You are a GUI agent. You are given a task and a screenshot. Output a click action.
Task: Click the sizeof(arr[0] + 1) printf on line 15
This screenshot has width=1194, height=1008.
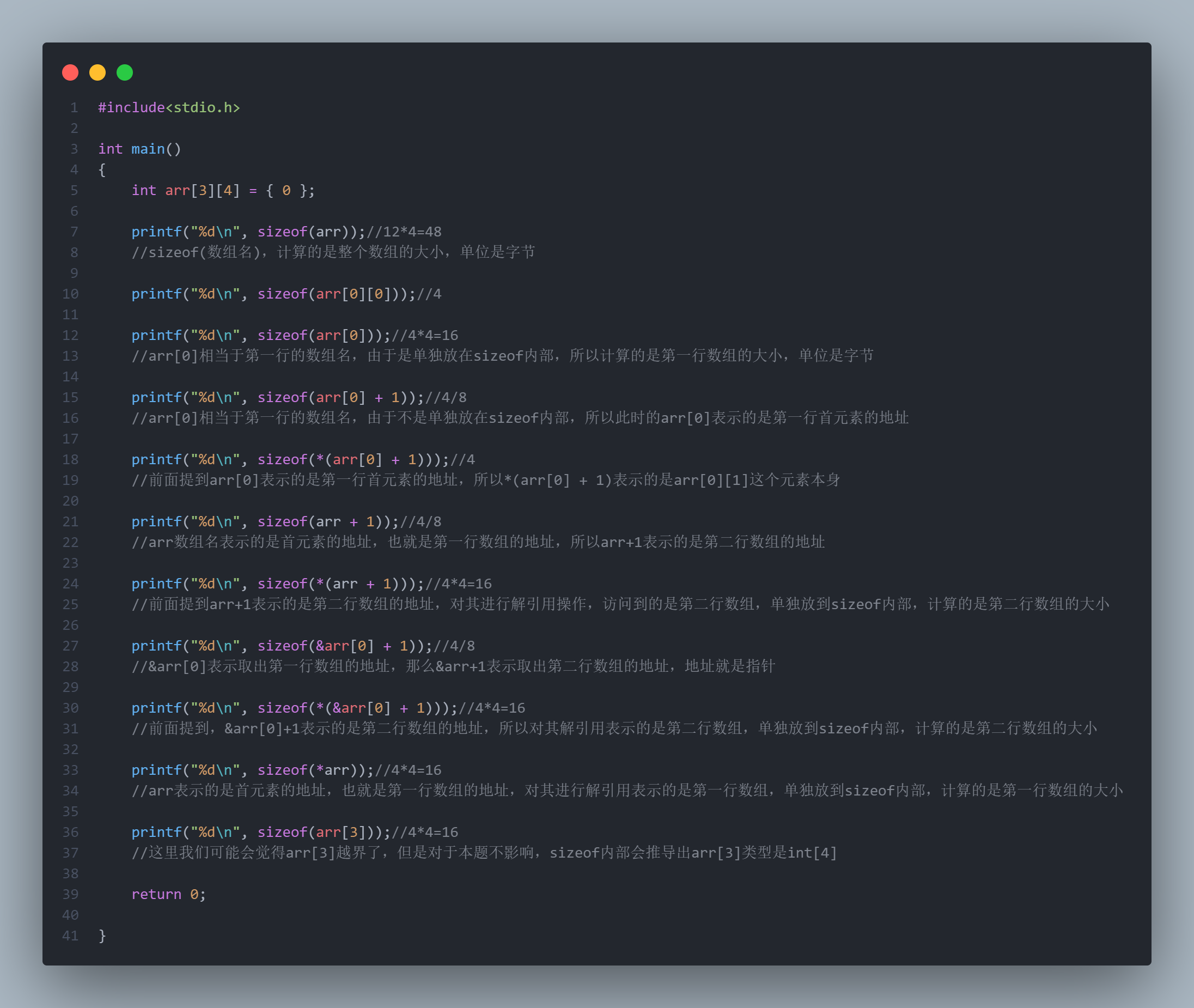pyautogui.click(x=299, y=397)
